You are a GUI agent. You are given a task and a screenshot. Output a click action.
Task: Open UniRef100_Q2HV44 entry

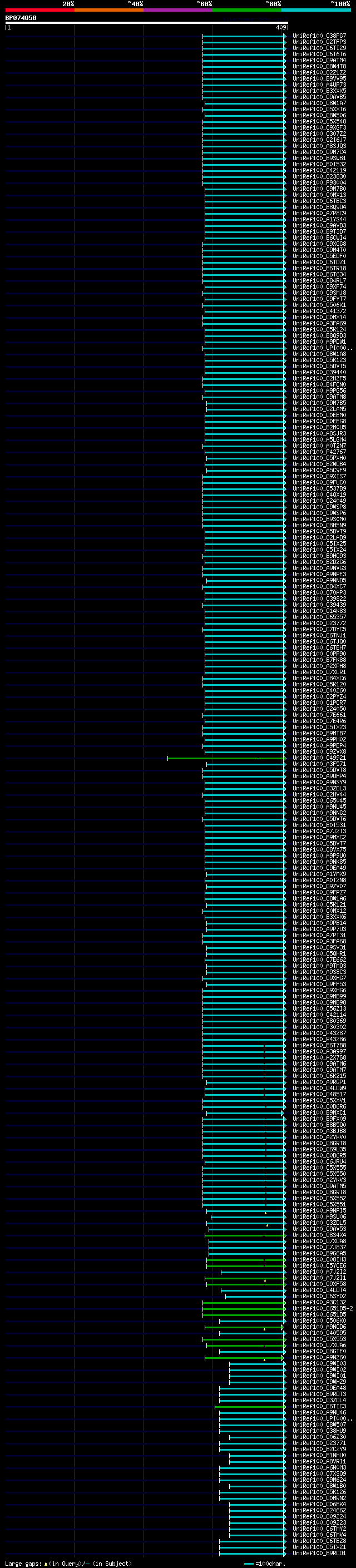point(319,795)
